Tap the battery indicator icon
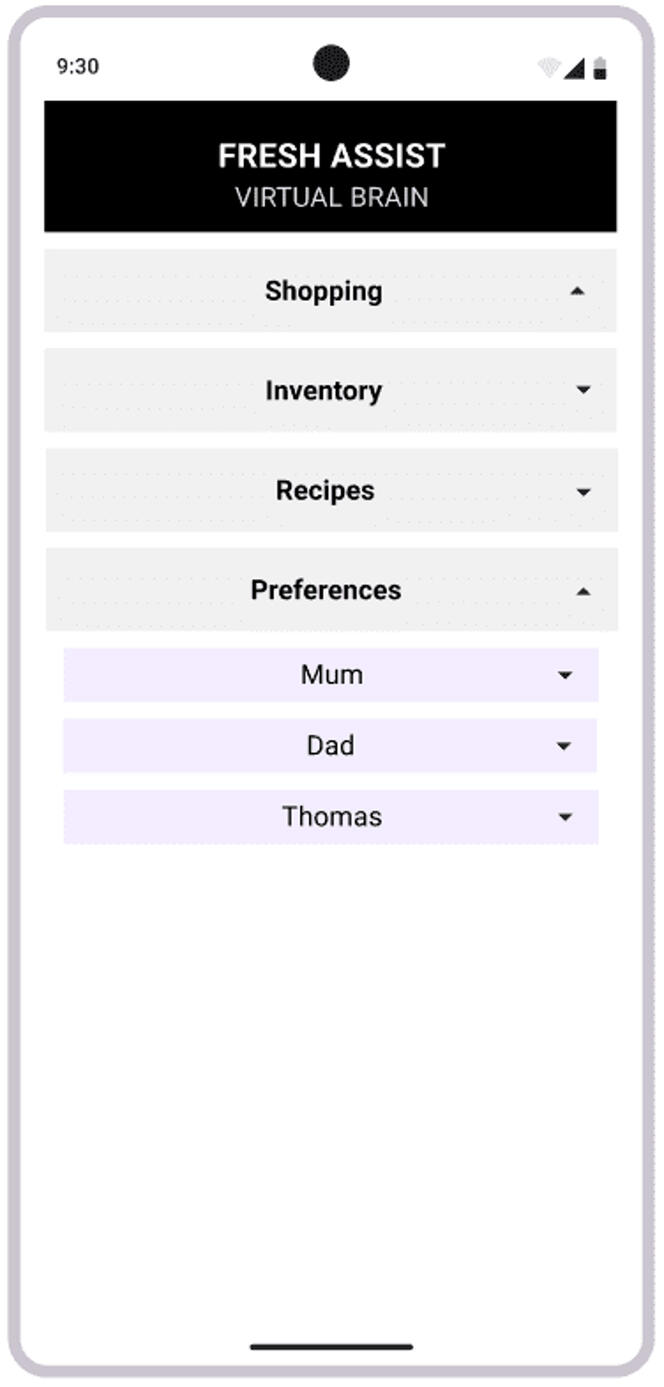This screenshot has width=664, height=1387. [599, 68]
